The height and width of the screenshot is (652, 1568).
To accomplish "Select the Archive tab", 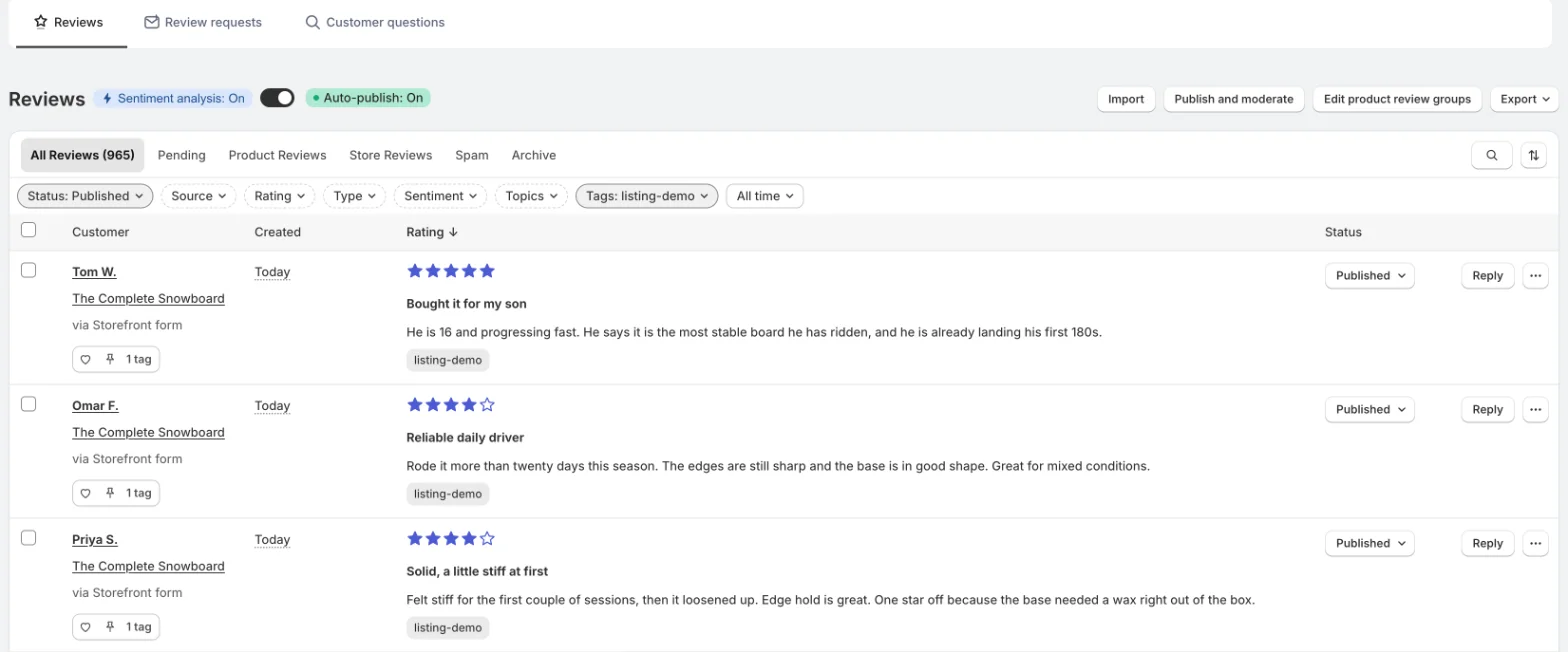I will [x=534, y=155].
